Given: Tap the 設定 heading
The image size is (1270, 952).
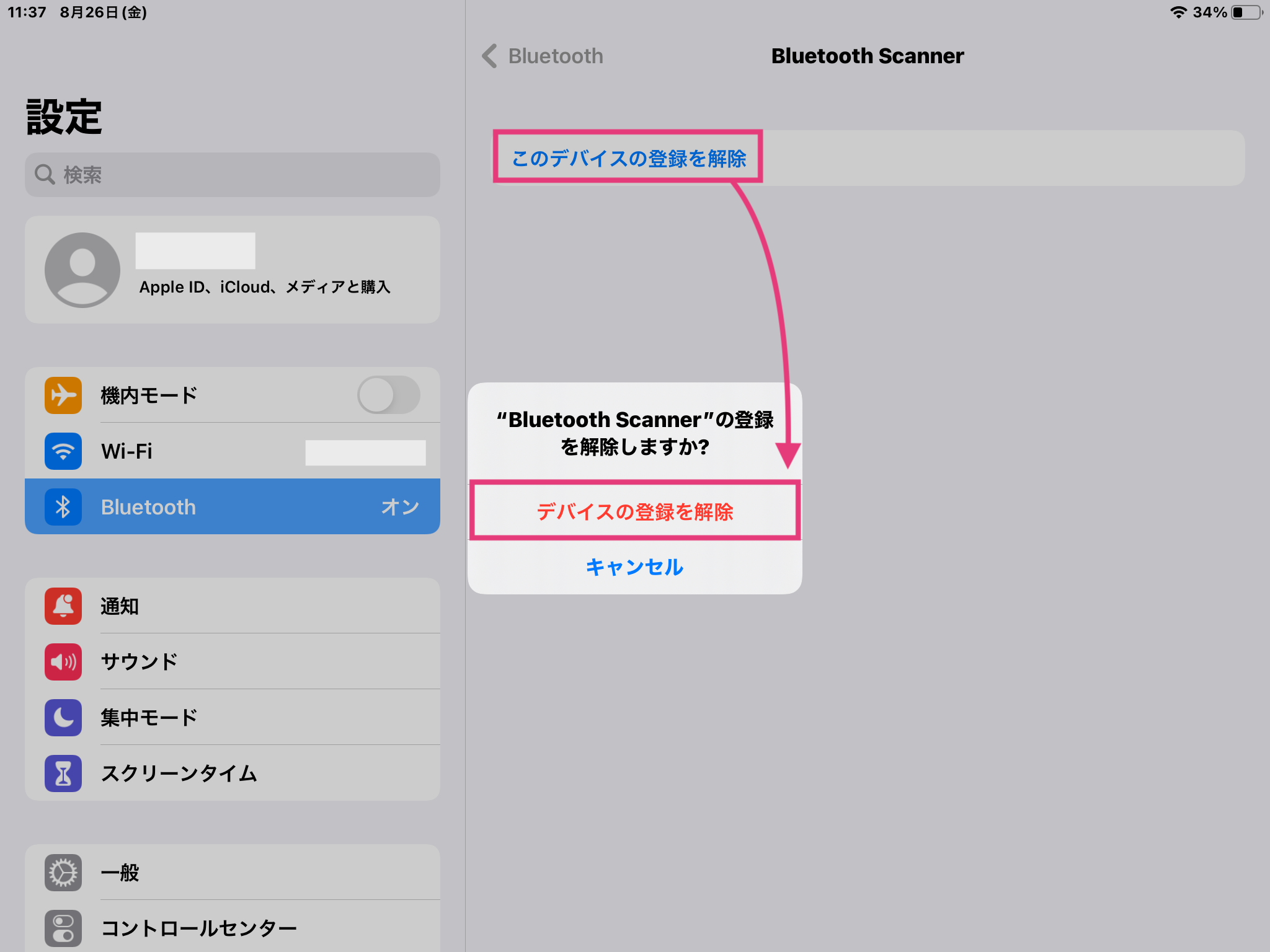Looking at the screenshot, I should click(x=64, y=117).
